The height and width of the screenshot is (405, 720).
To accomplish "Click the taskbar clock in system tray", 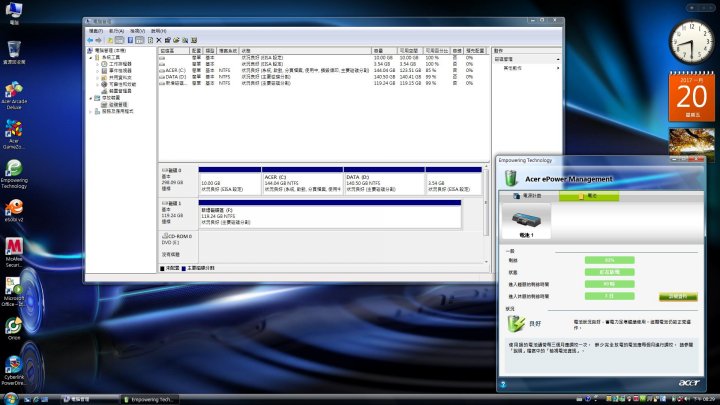I will pyautogui.click(x=705, y=399).
